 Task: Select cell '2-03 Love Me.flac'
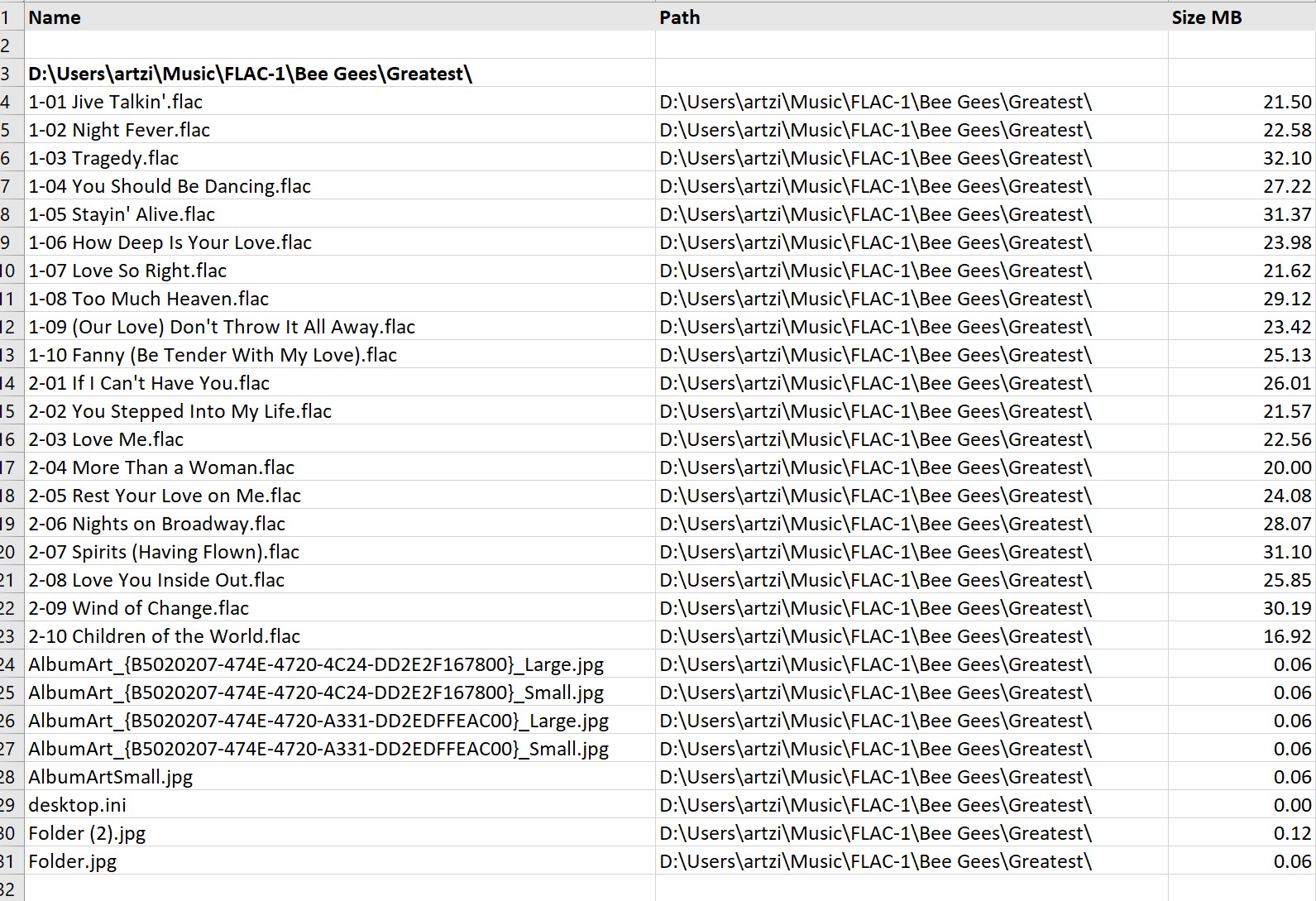(x=340, y=439)
